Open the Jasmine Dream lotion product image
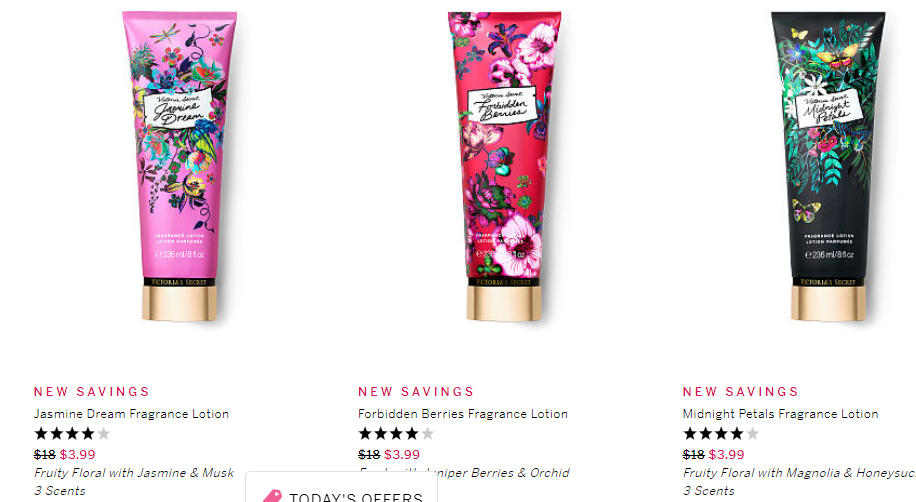This screenshot has width=916, height=502. coord(180,167)
